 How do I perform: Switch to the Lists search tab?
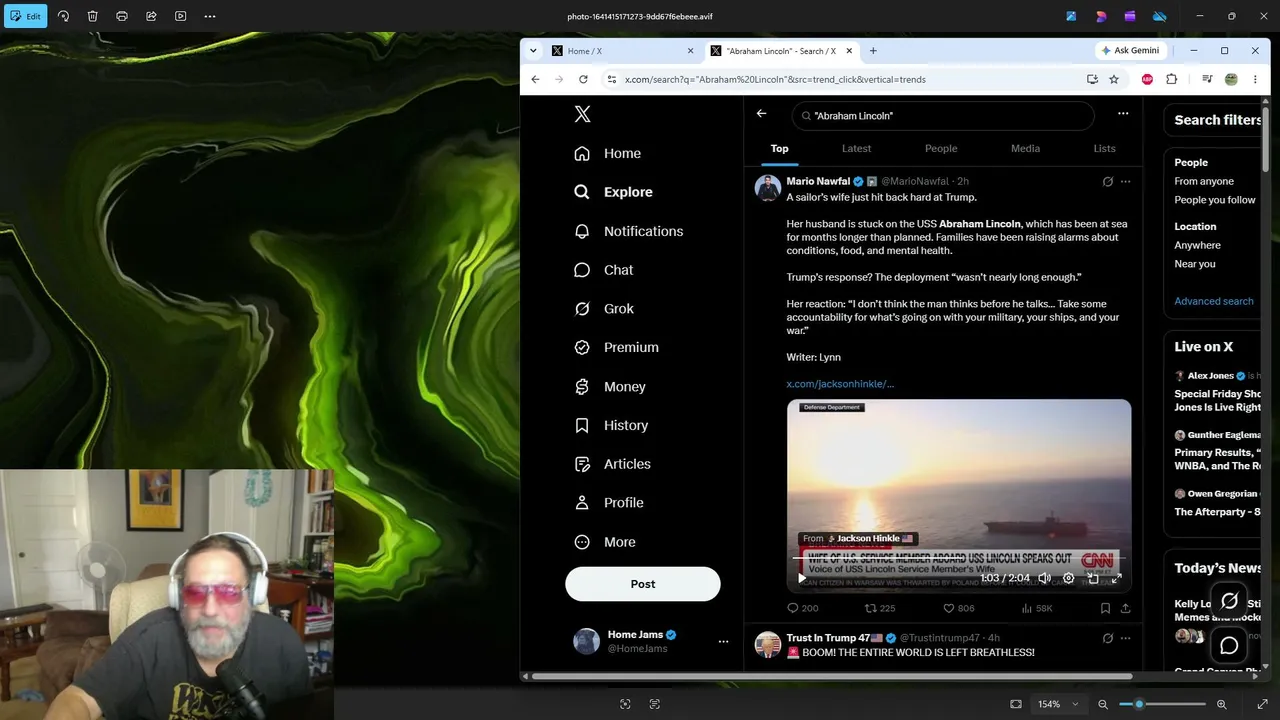pyautogui.click(x=1104, y=148)
